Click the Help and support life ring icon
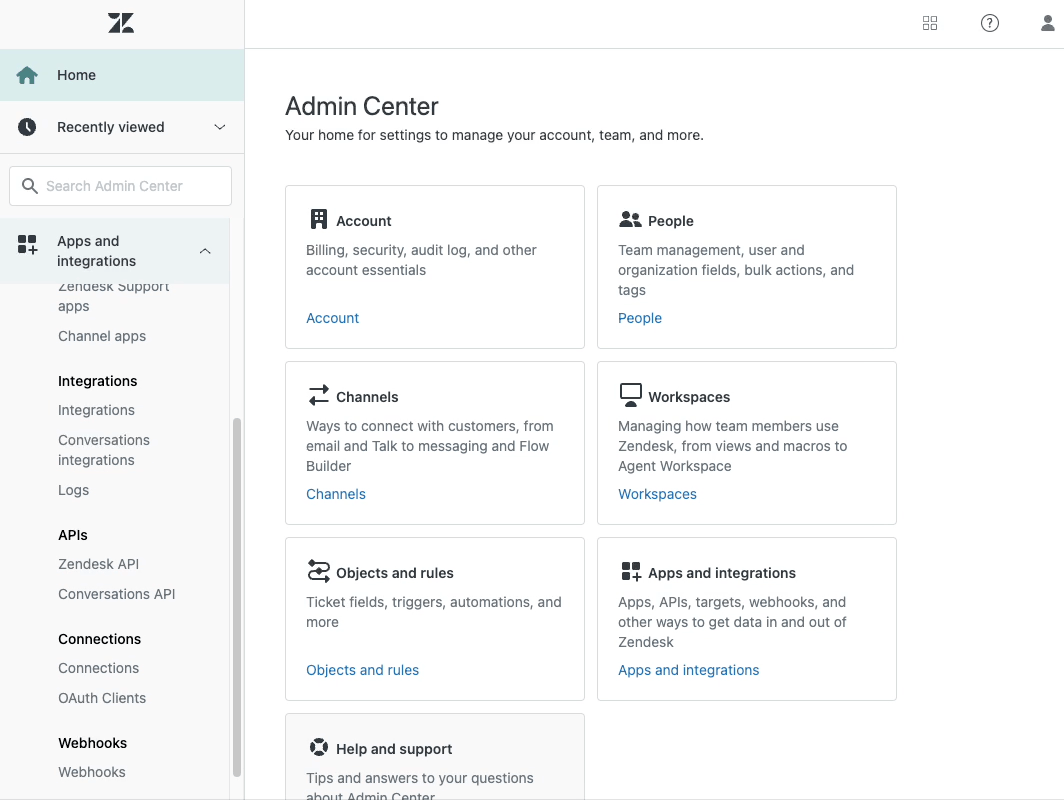Viewport: 1064px width, 800px height. (319, 746)
